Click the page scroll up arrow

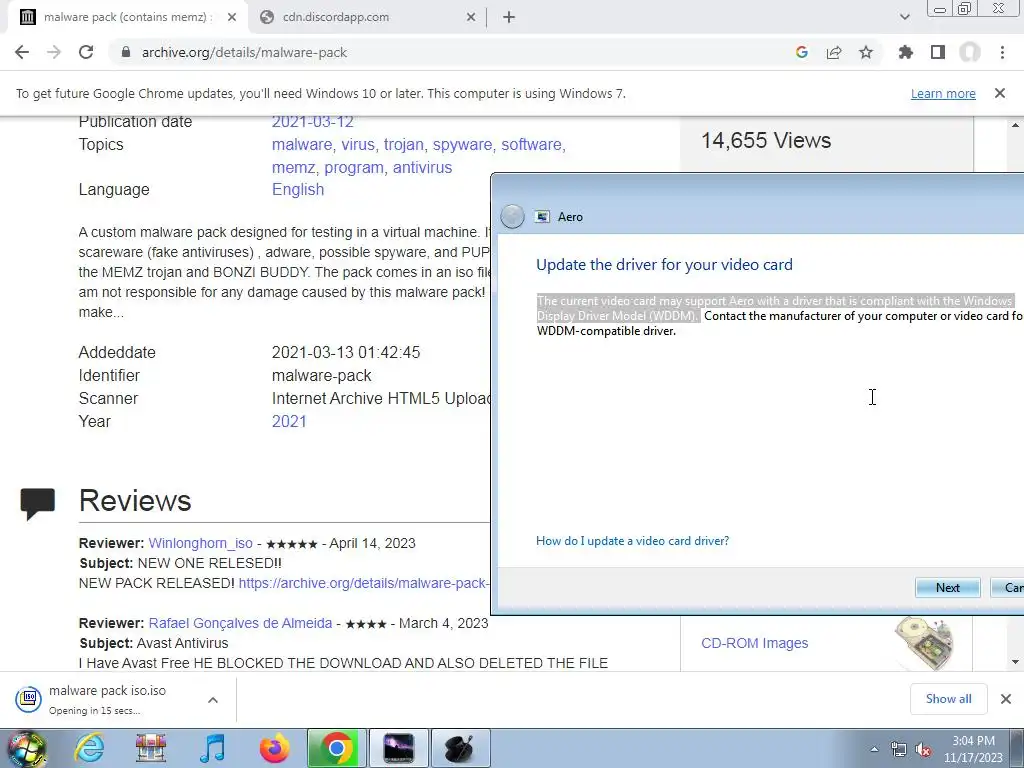pos(1015,125)
